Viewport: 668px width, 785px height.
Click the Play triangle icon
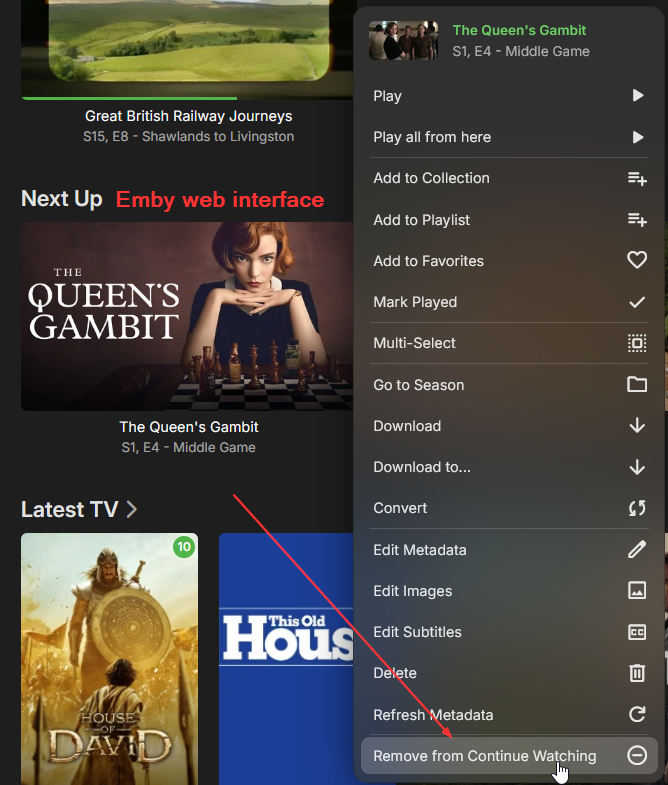pyautogui.click(x=637, y=95)
